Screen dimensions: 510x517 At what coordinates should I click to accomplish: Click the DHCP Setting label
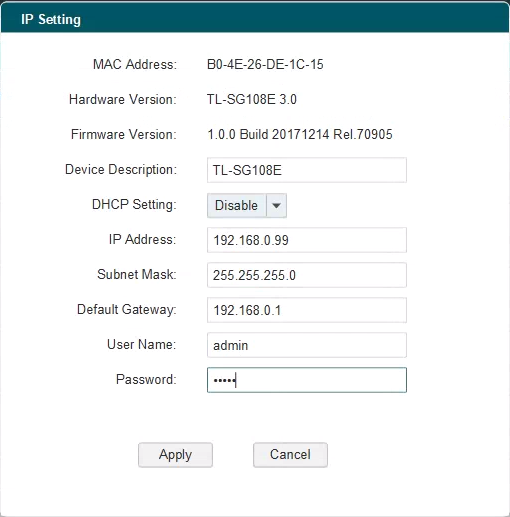tap(134, 204)
